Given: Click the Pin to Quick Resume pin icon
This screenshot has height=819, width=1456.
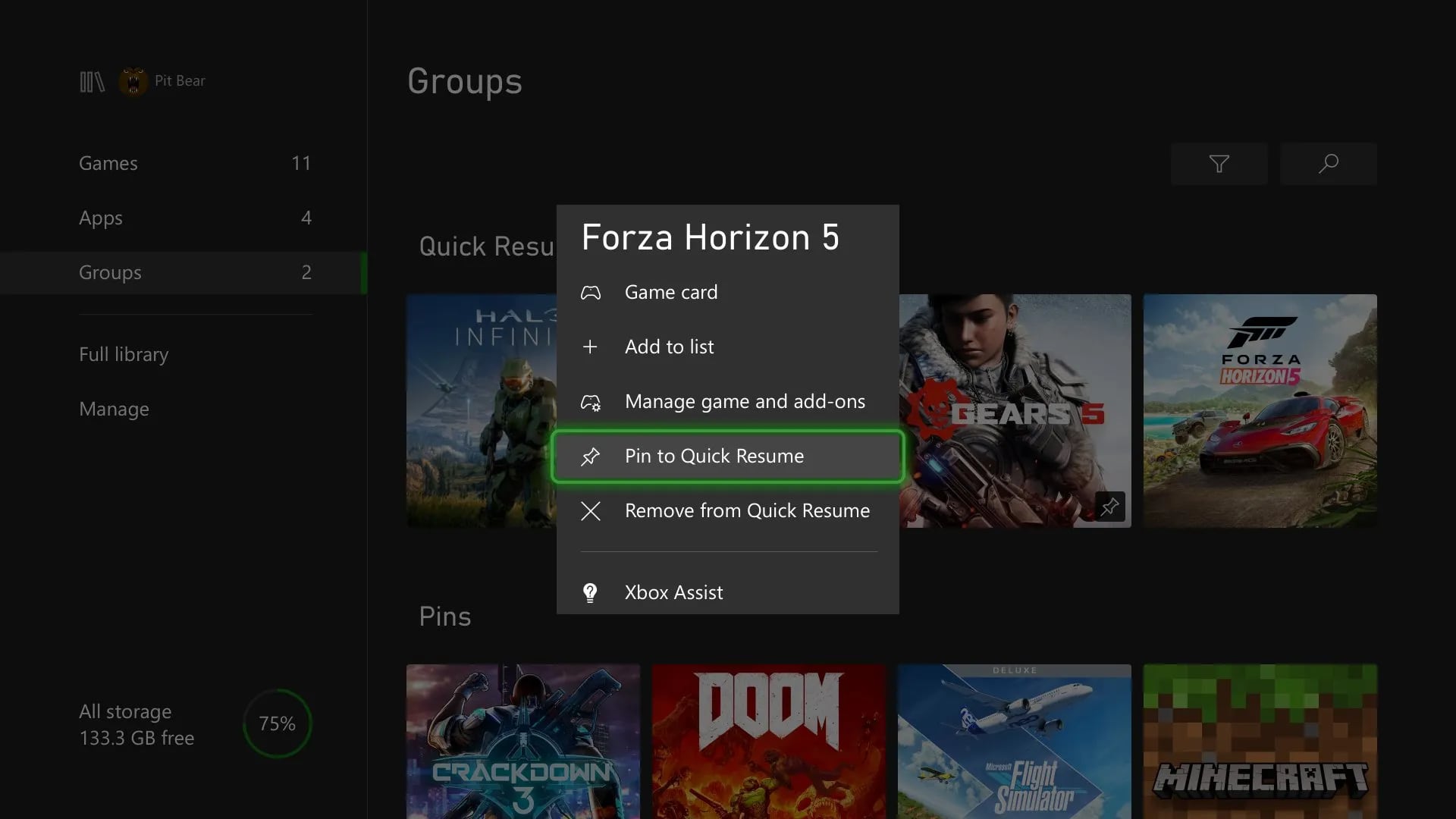Looking at the screenshot, I should tap(591, 456).
